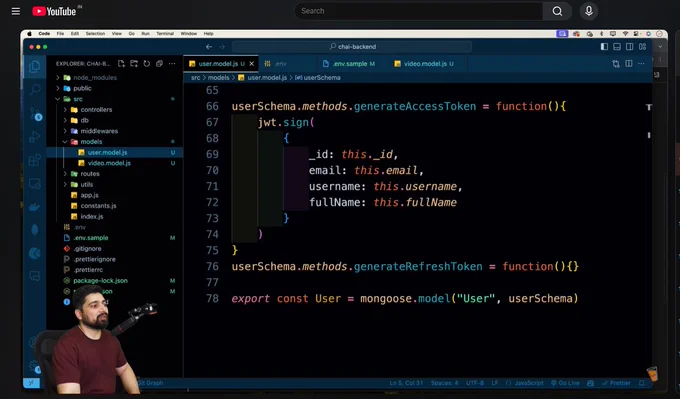This screenshot has width=680, height=399.
Task: Toggle the primary side bar layout
Action: point(604,46)
